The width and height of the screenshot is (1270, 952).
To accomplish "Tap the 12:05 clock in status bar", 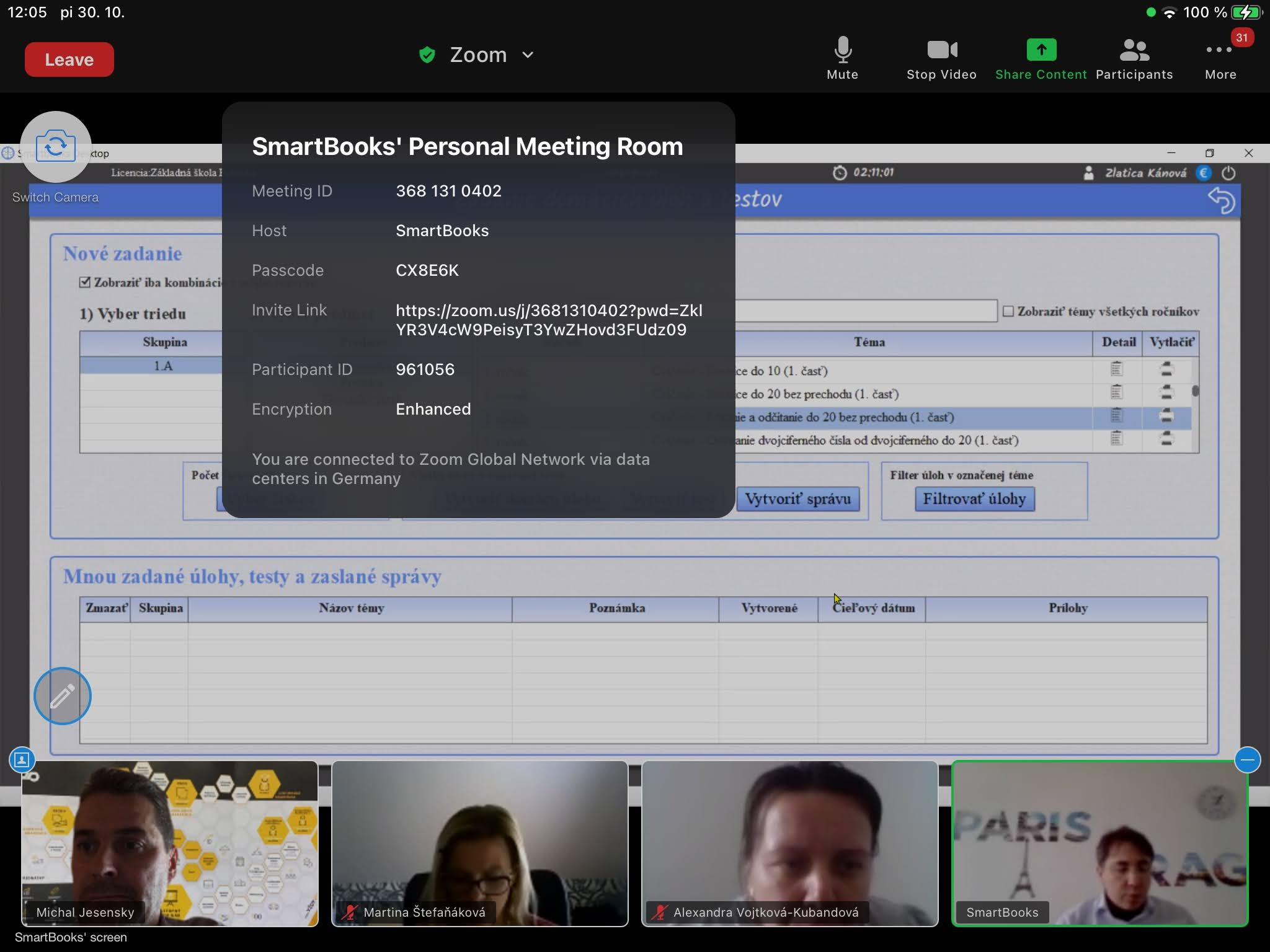I will (x=27, y=12).
